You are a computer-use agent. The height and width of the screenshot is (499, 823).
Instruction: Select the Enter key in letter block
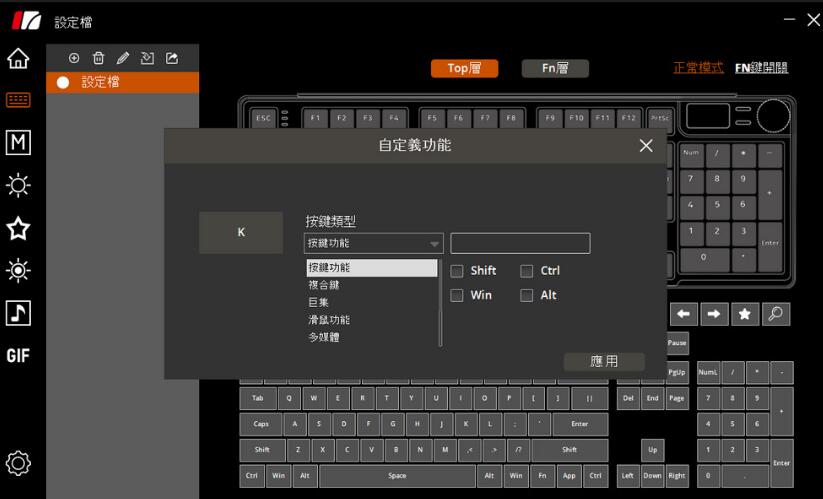point(579,424)
